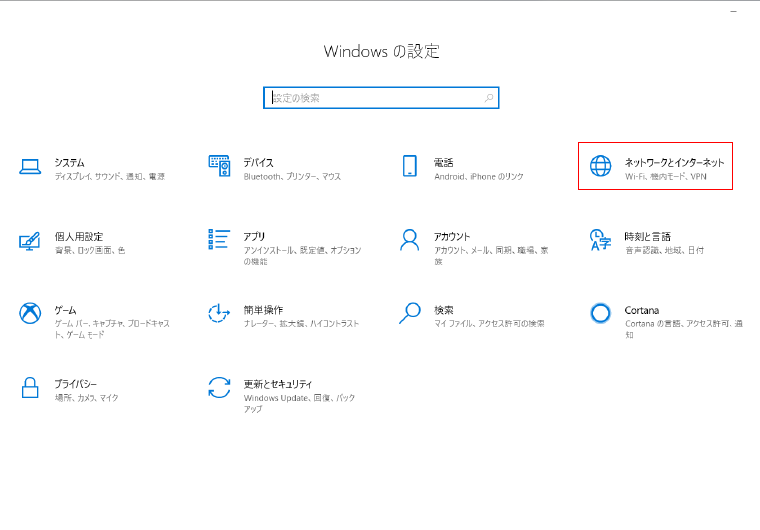Image resolution: width=760 pixels, height=530 pixels.
Task: Click the text ゲーム バー、キャプチャ、ブロードキャスト
Action: pos(112,329)
